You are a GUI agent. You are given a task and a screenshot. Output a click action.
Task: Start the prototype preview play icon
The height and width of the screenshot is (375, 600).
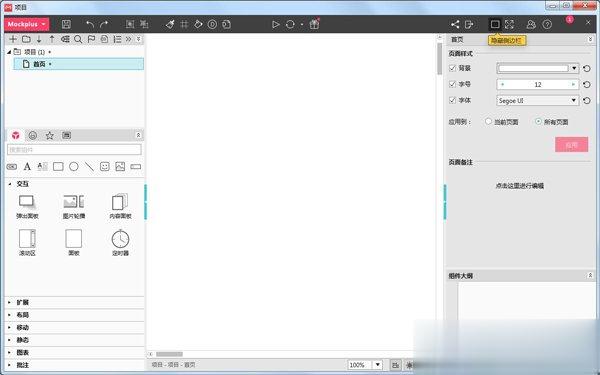tap(276, 24)
